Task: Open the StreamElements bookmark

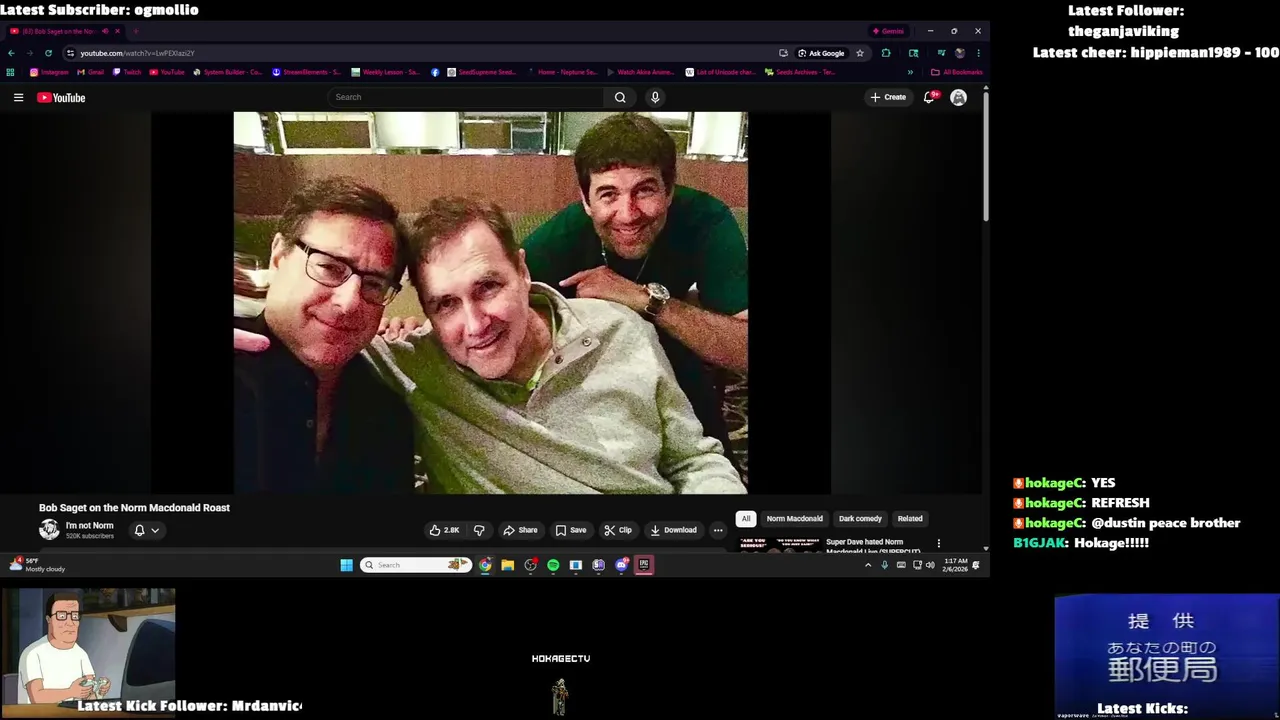Action: click(x=307, y=72)
